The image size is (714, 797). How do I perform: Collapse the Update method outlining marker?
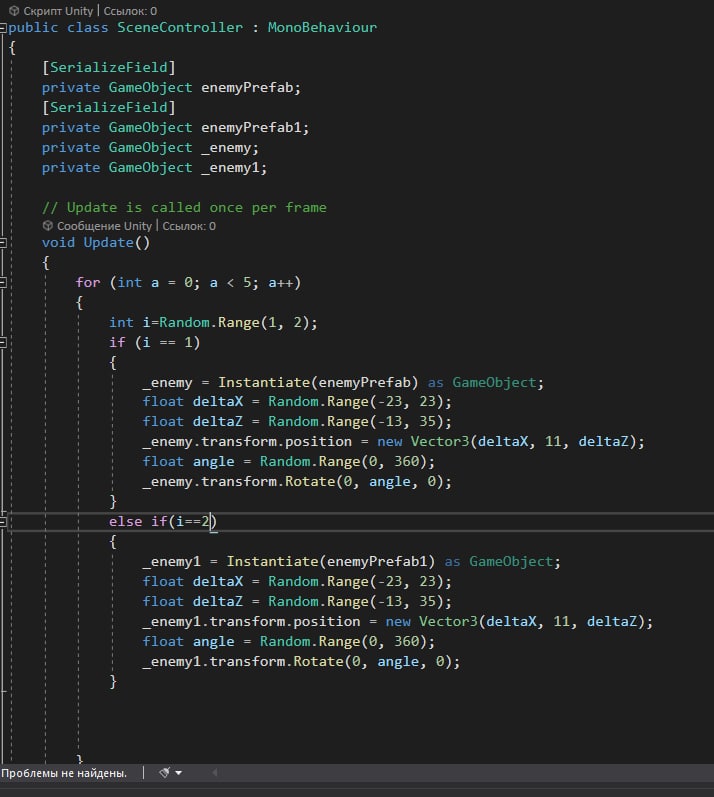pyautogui.click(x=3, y=243)
